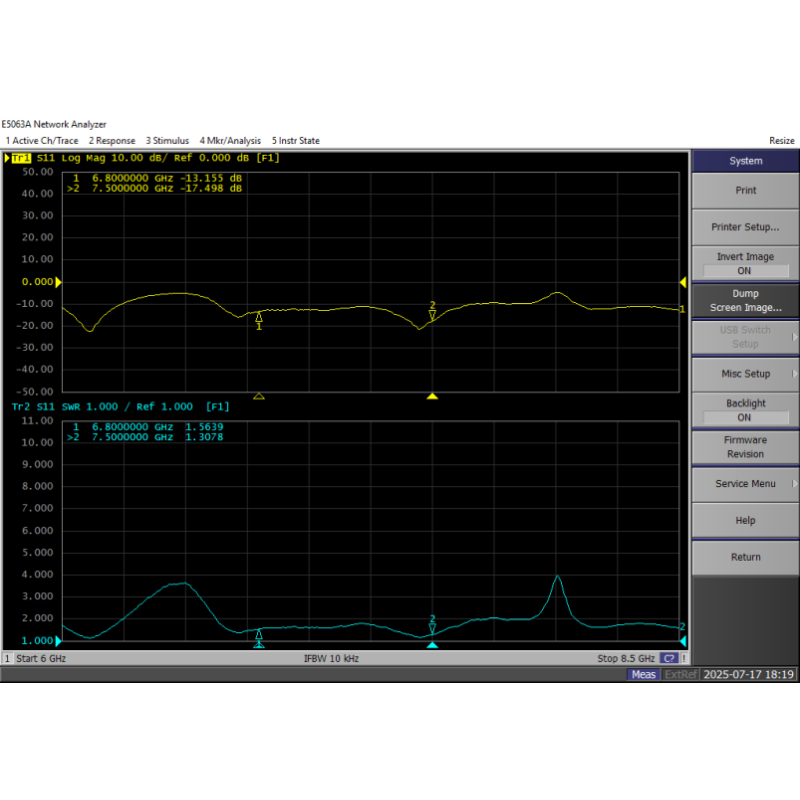
Task: Open the 1 Active Ch/Trace menu
Action: 42,140
